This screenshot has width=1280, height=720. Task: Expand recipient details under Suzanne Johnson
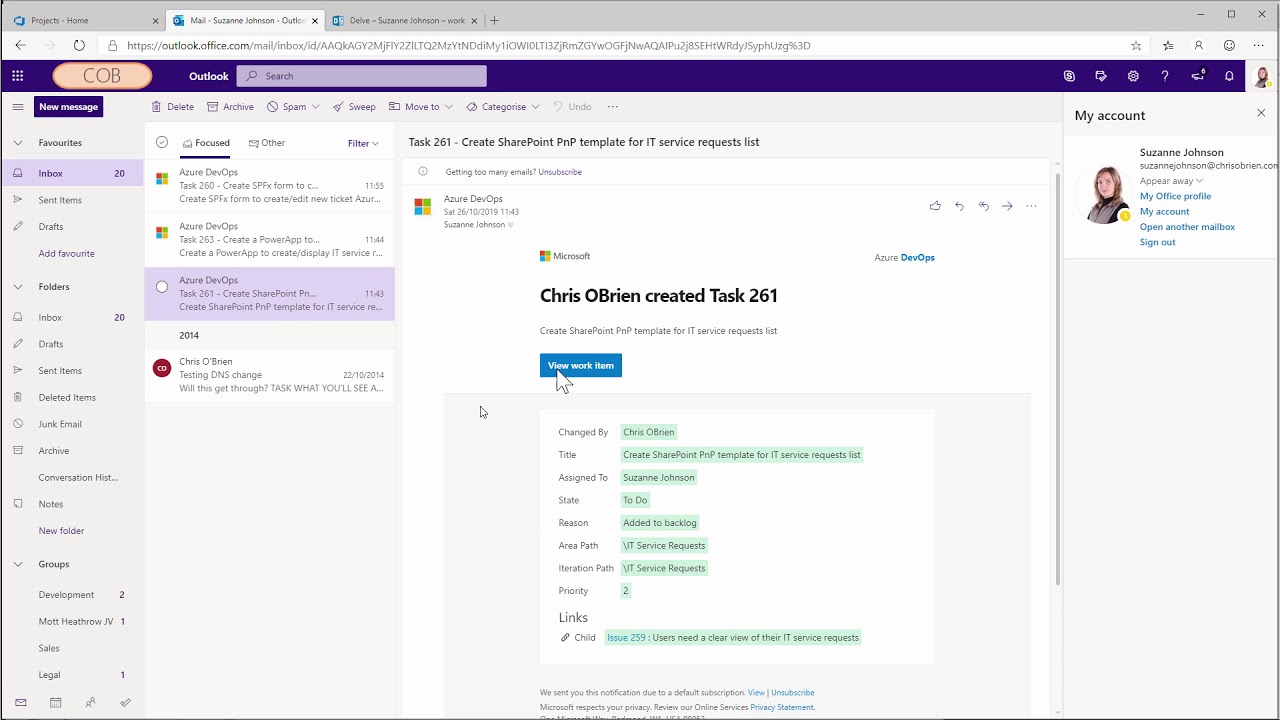click(x=511, y=225)
